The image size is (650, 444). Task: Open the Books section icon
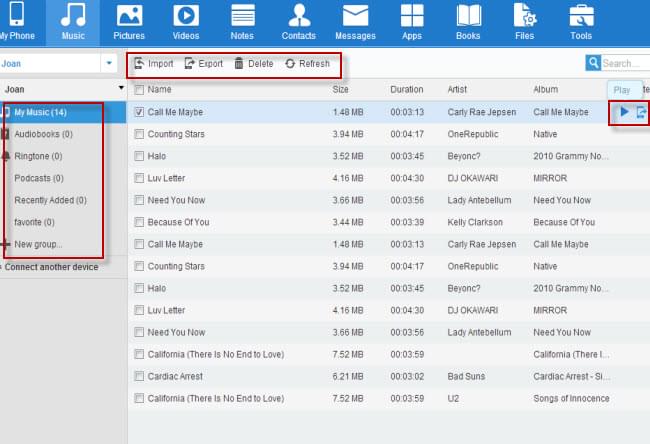tap(468, 16)
